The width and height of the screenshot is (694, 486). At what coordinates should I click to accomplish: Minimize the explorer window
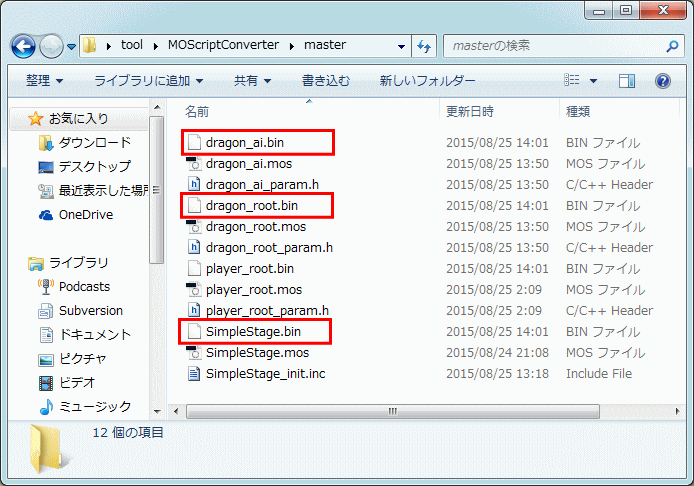click(599, 11)
